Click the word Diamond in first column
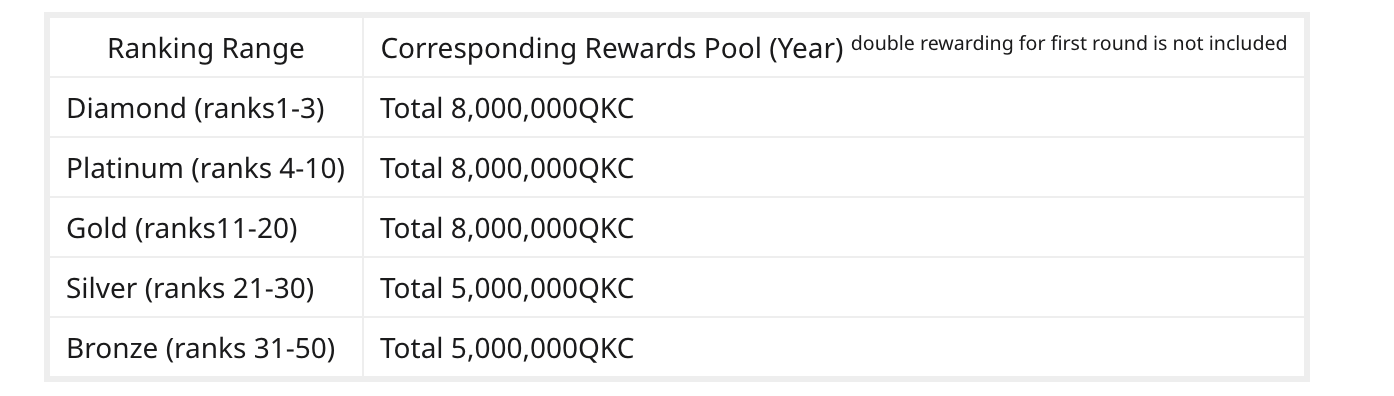This screenshot has height=396, width=1394. (126, 108)
